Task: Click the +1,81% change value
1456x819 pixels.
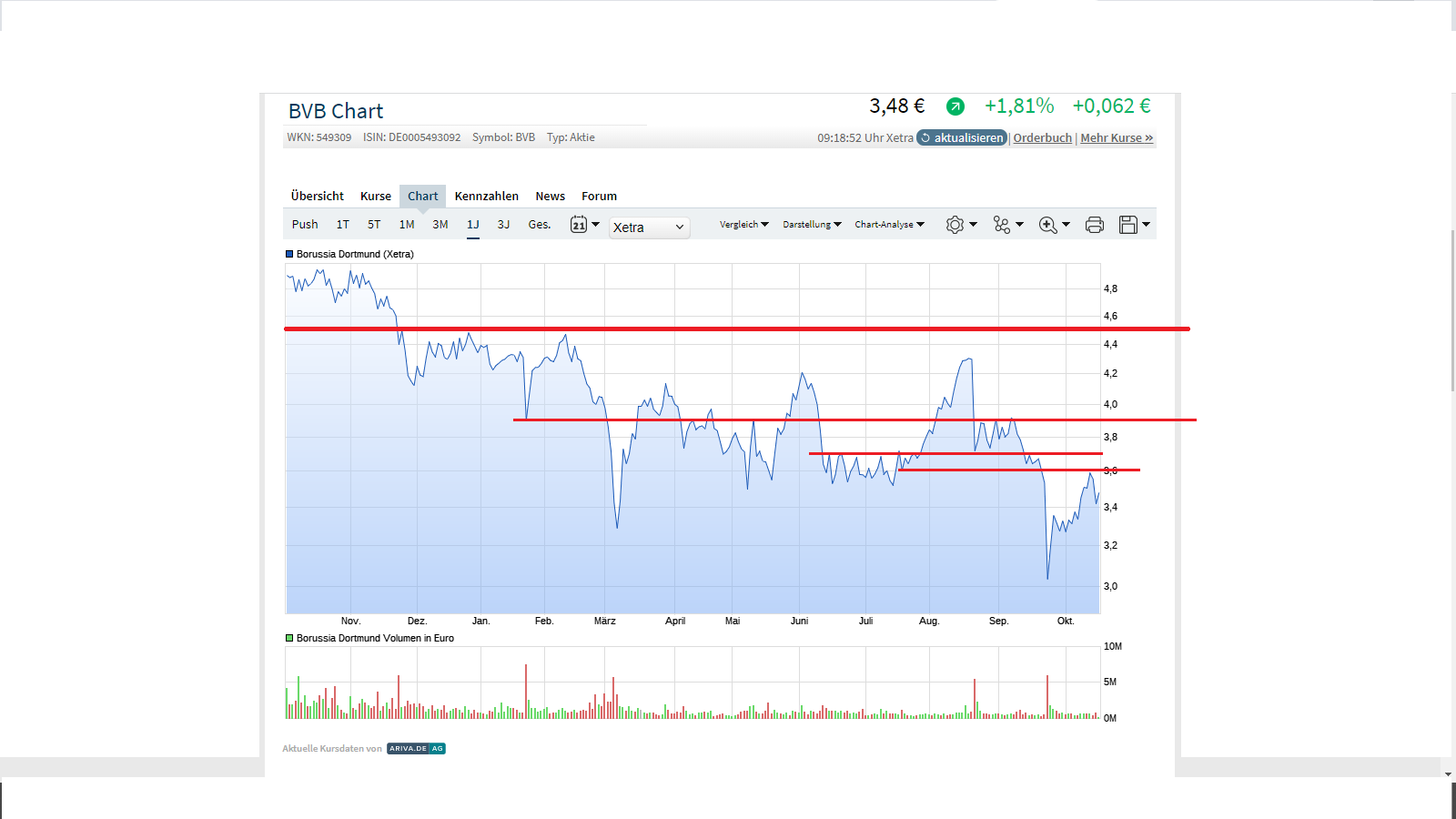Action: [x=1019, y=106]
